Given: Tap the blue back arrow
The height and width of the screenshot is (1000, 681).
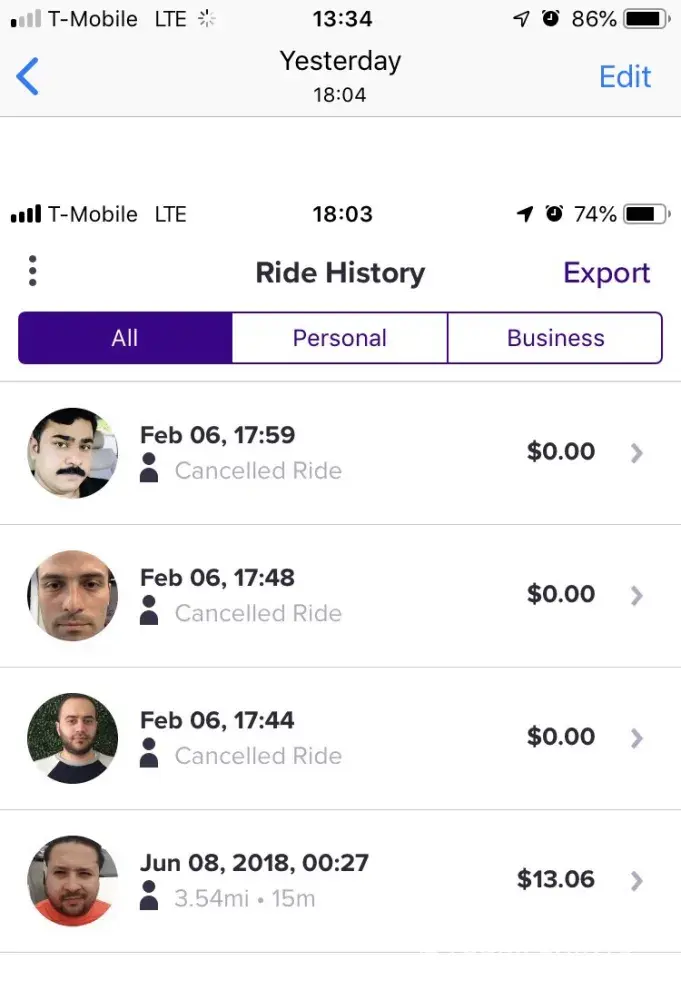Looking at the screenshot, I should [28, 76].
